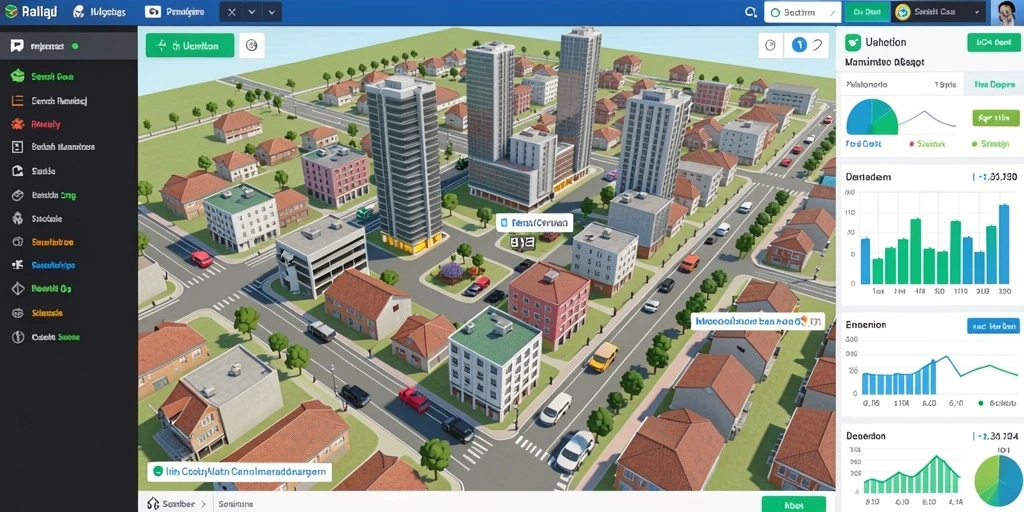Click the round icon button beside the green viewport button
1024x512 pixels.
[x=252, y=45]
